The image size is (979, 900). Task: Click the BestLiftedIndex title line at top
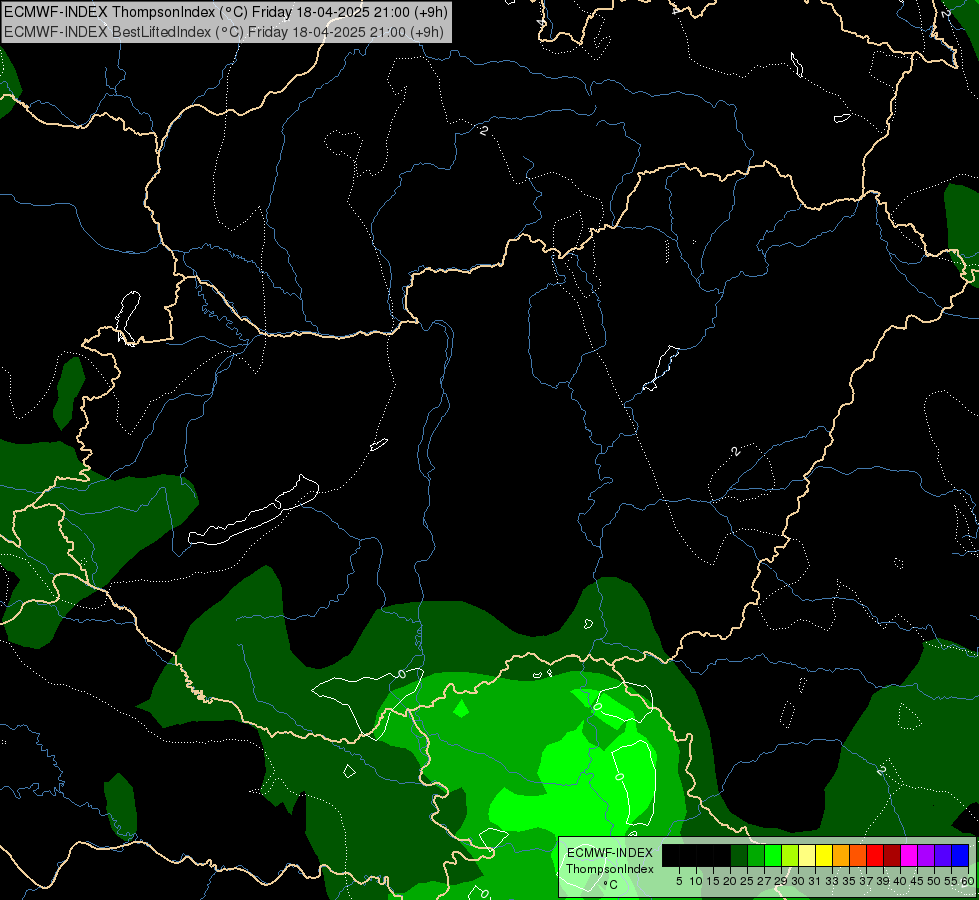click(x=224, y=32)
